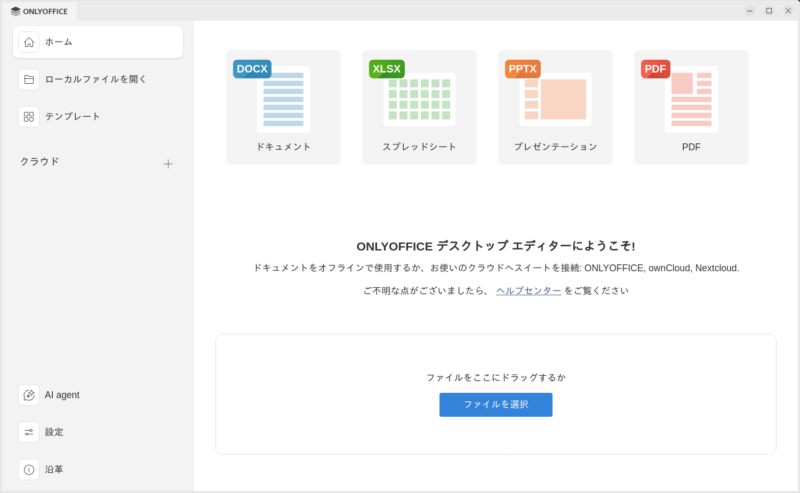Minimize the ONLYOFFICE window
This screenshot has height=493, width=800.
pos(749,10)
